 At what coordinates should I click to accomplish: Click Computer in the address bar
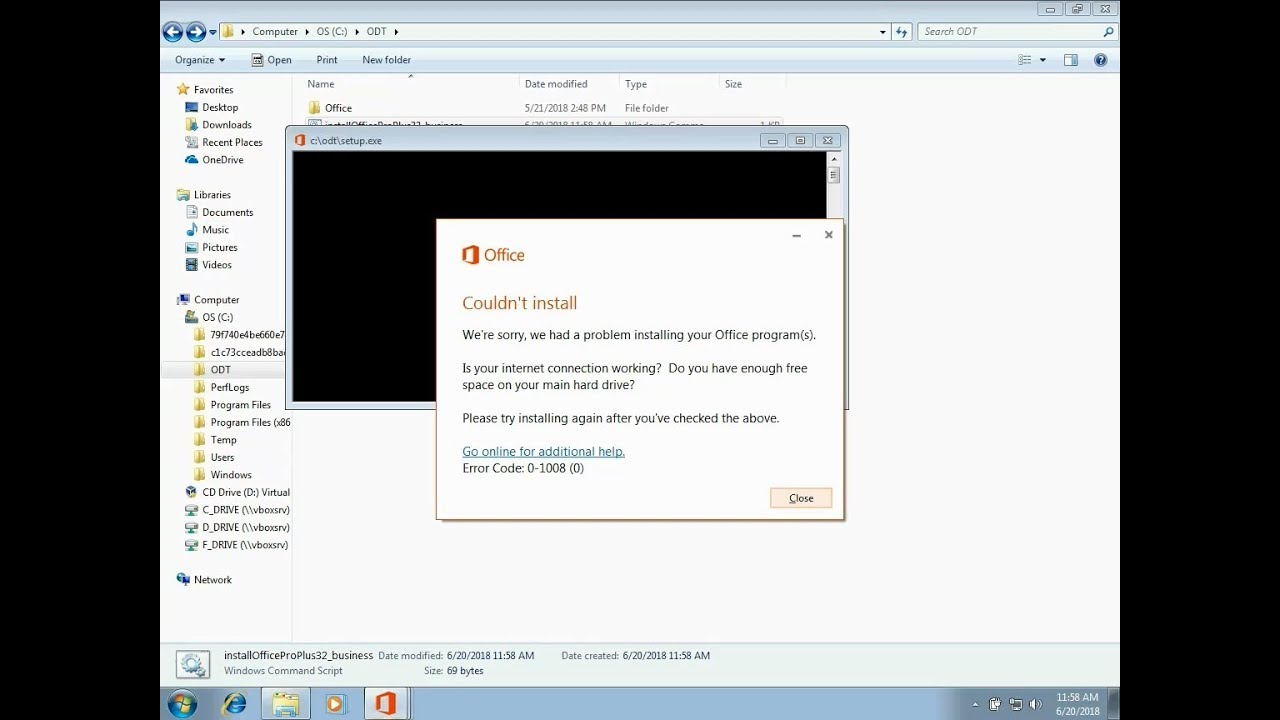pyautogui.click(x=275, y=32)
